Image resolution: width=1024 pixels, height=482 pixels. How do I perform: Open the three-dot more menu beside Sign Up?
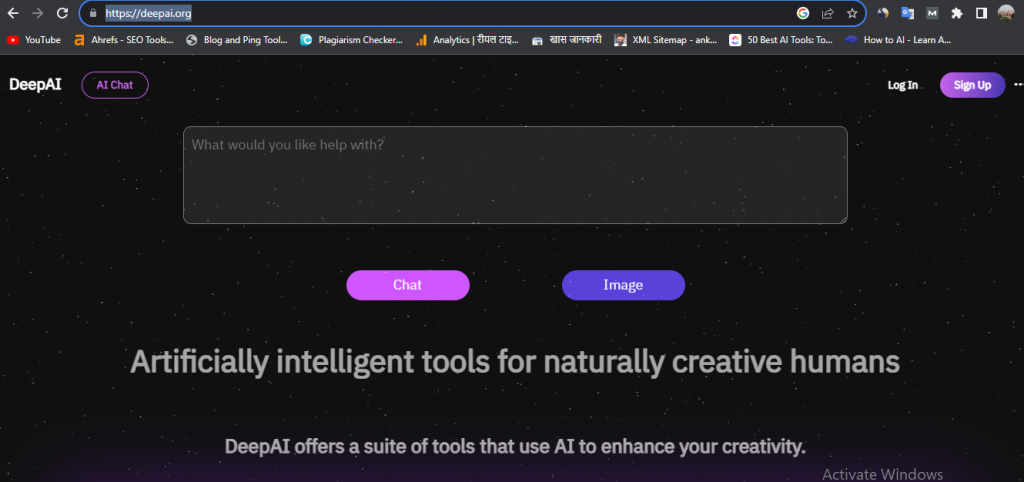pyautogui.click(x=1018, y=85)
